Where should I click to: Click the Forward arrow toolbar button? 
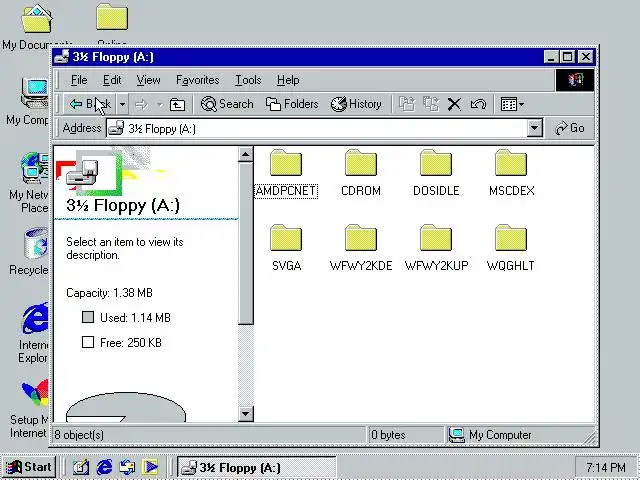pos(142,104)
